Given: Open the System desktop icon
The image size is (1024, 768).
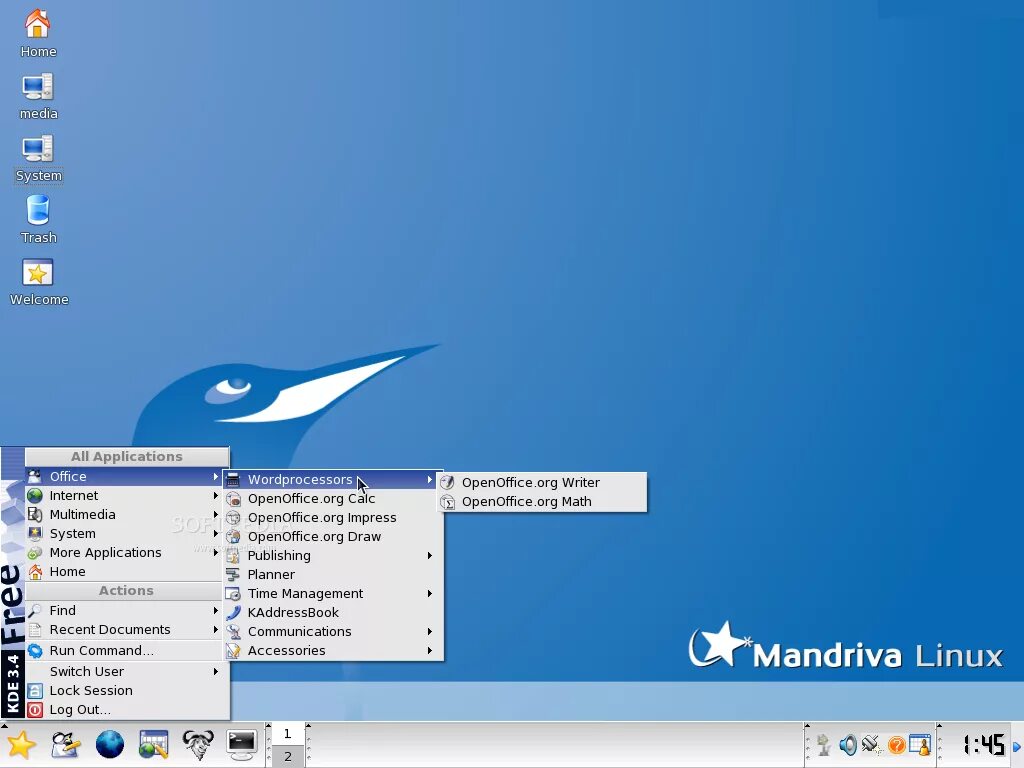Looking at the screenshot, I should (38, 159).
